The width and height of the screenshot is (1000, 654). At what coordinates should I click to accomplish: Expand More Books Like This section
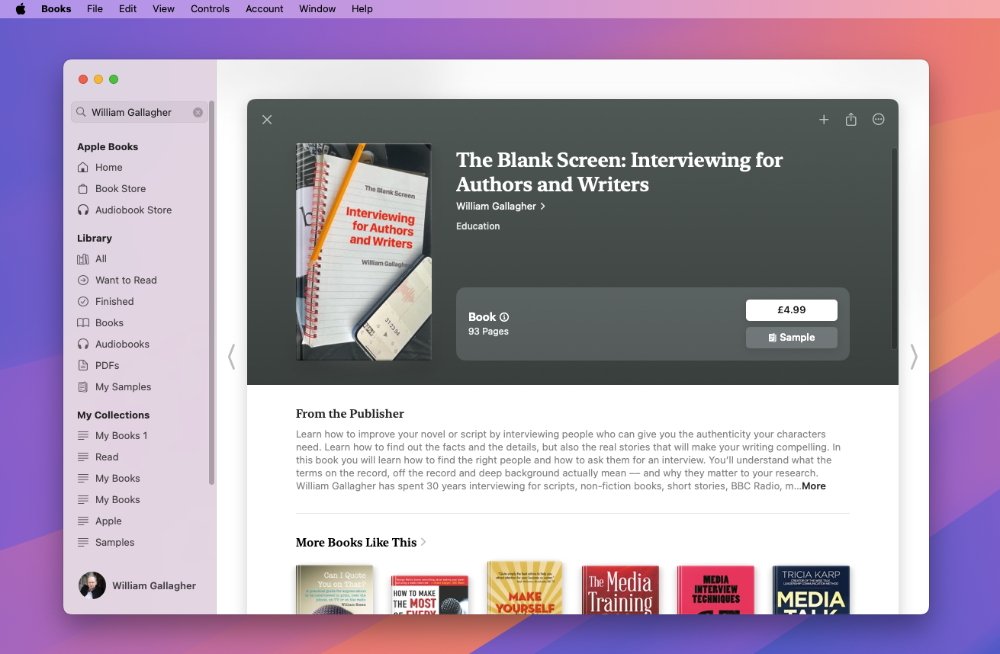point(360,542)
